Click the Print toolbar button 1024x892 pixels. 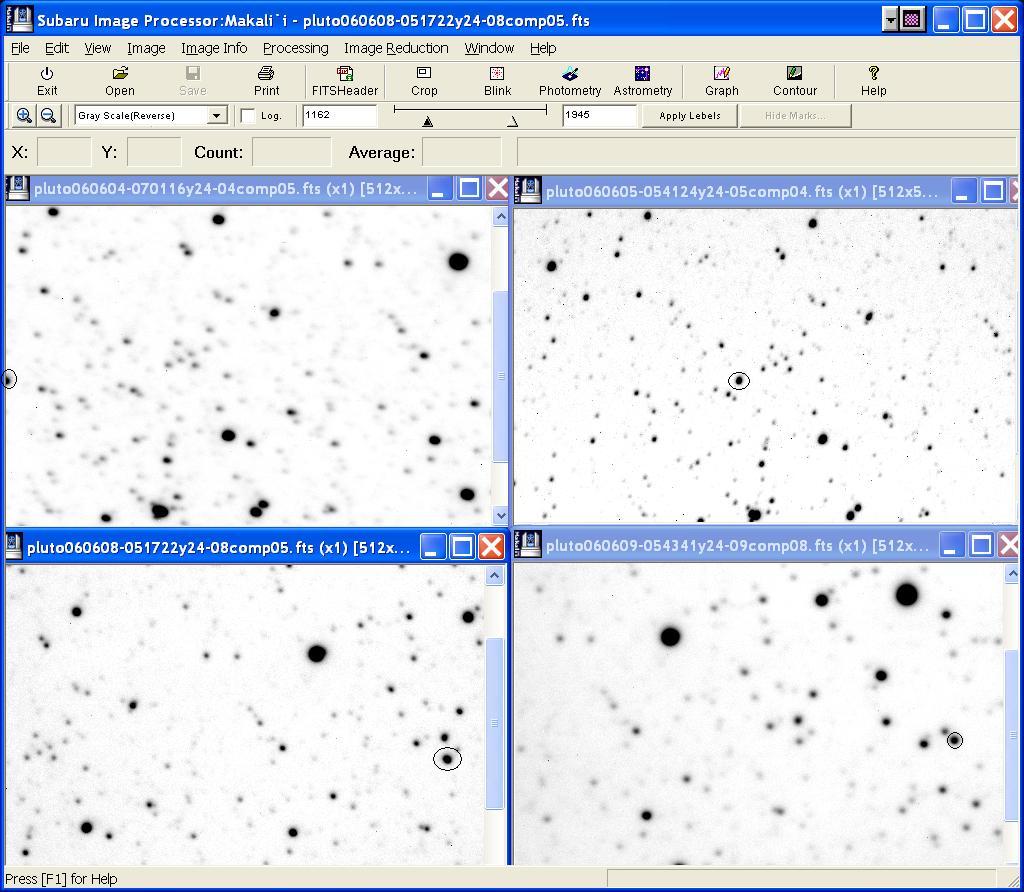(x=266, y=80)
